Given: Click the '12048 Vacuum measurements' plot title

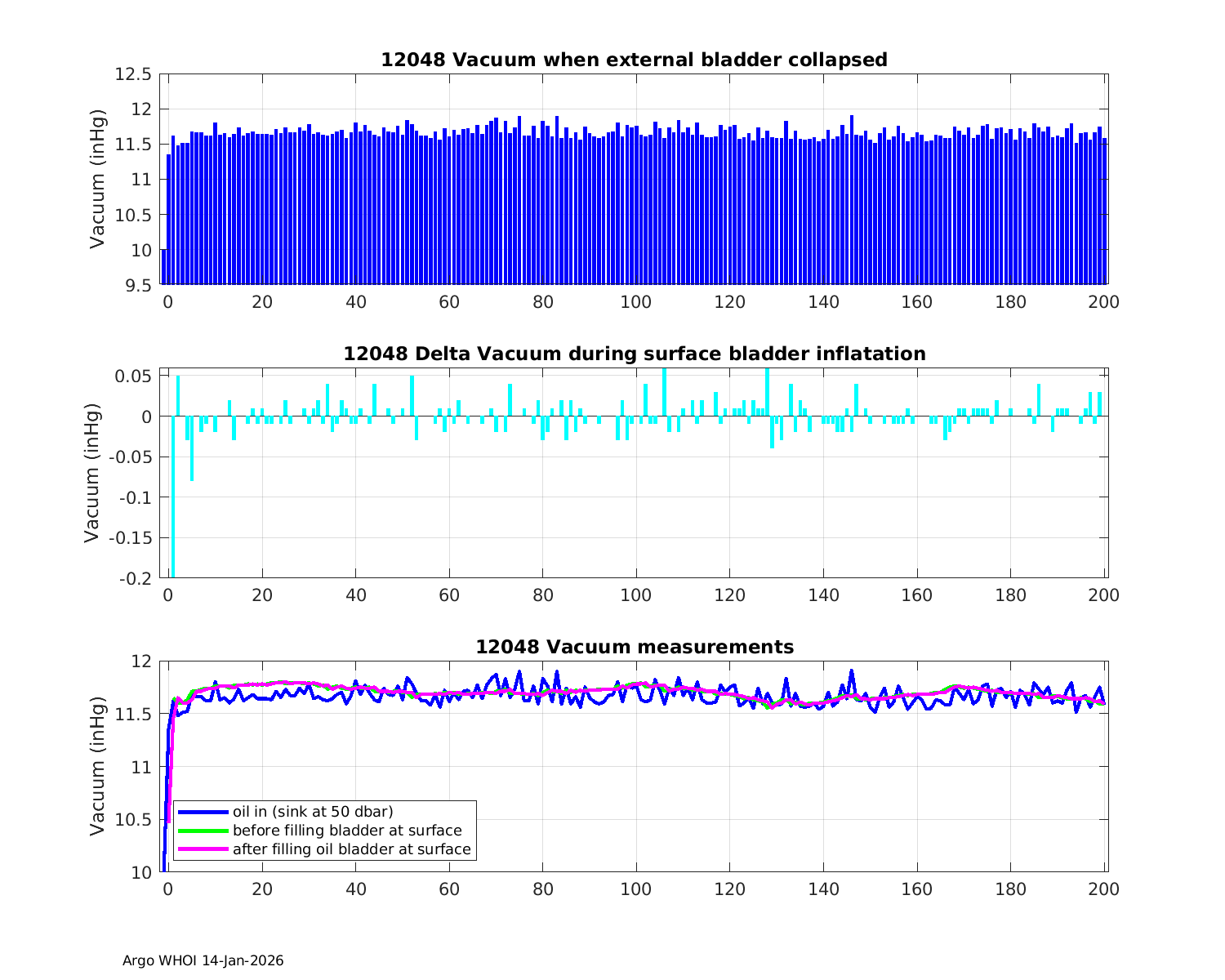Looking at the screenshot, I should [x=634, y=648].
